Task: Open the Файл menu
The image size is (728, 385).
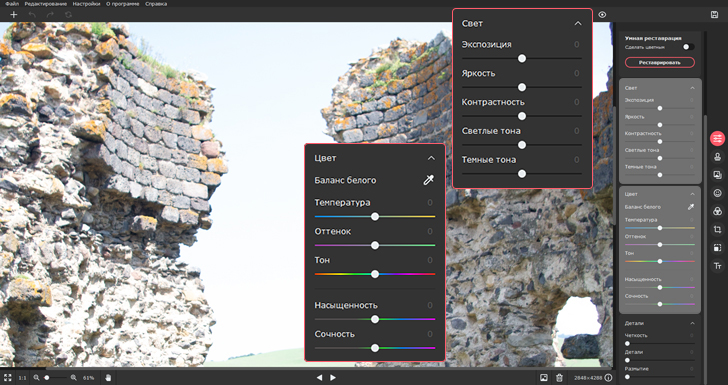Action: [12, 4]
